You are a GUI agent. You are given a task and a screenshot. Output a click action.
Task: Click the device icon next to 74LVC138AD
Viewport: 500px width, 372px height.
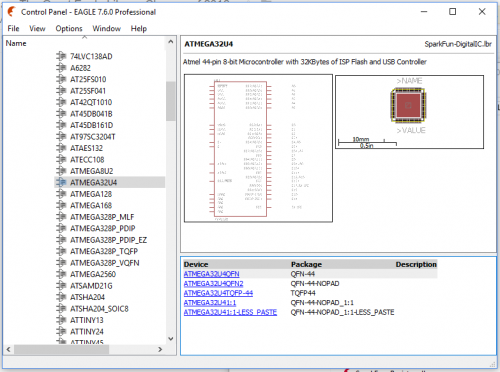(x=61, y=56)
